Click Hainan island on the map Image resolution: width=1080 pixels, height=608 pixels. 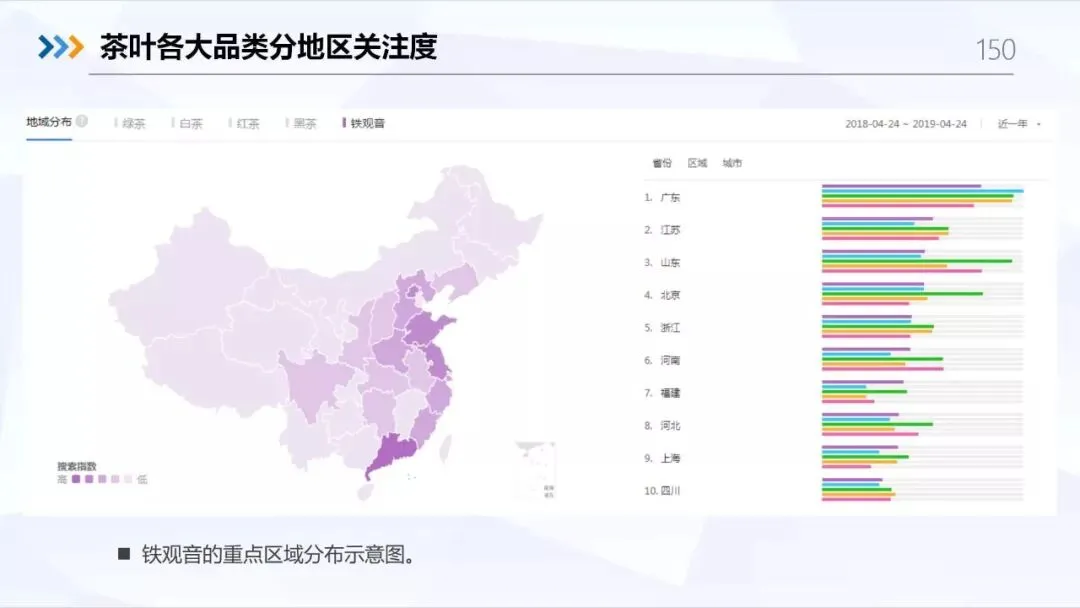[365, 492]
